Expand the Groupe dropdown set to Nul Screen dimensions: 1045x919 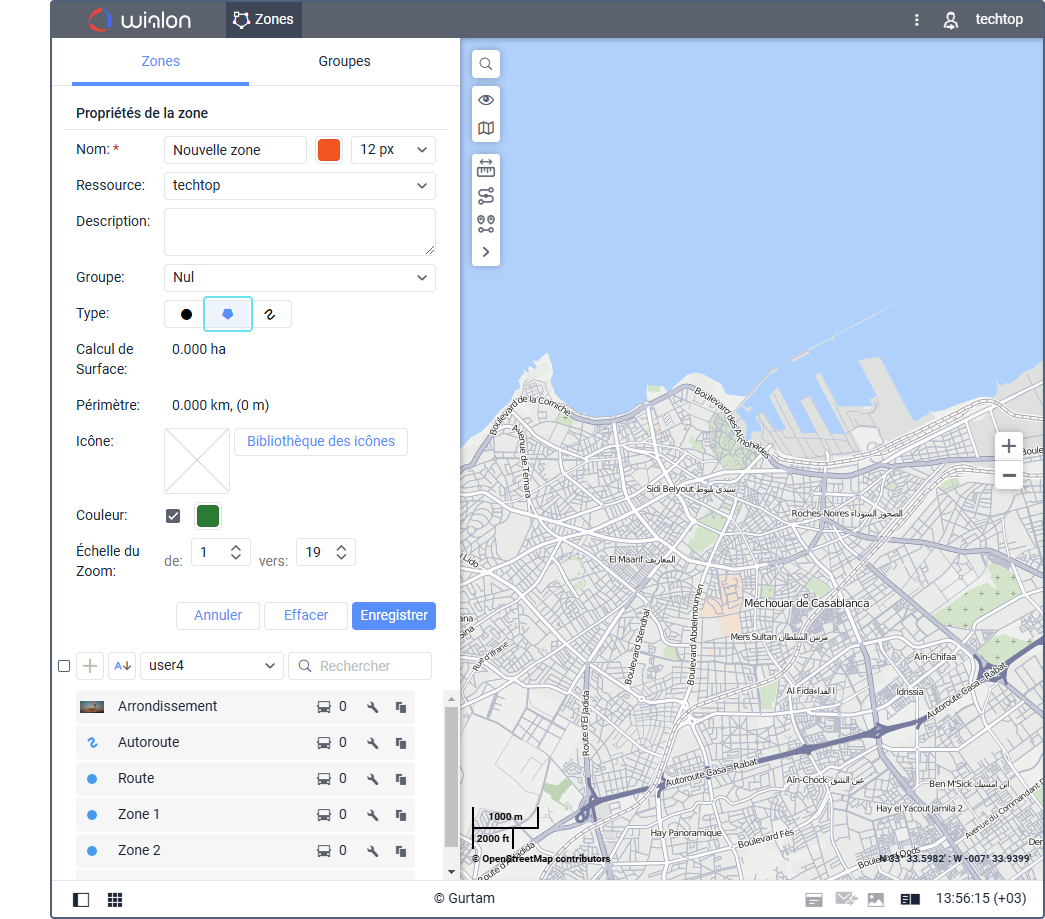coord(299,278)
